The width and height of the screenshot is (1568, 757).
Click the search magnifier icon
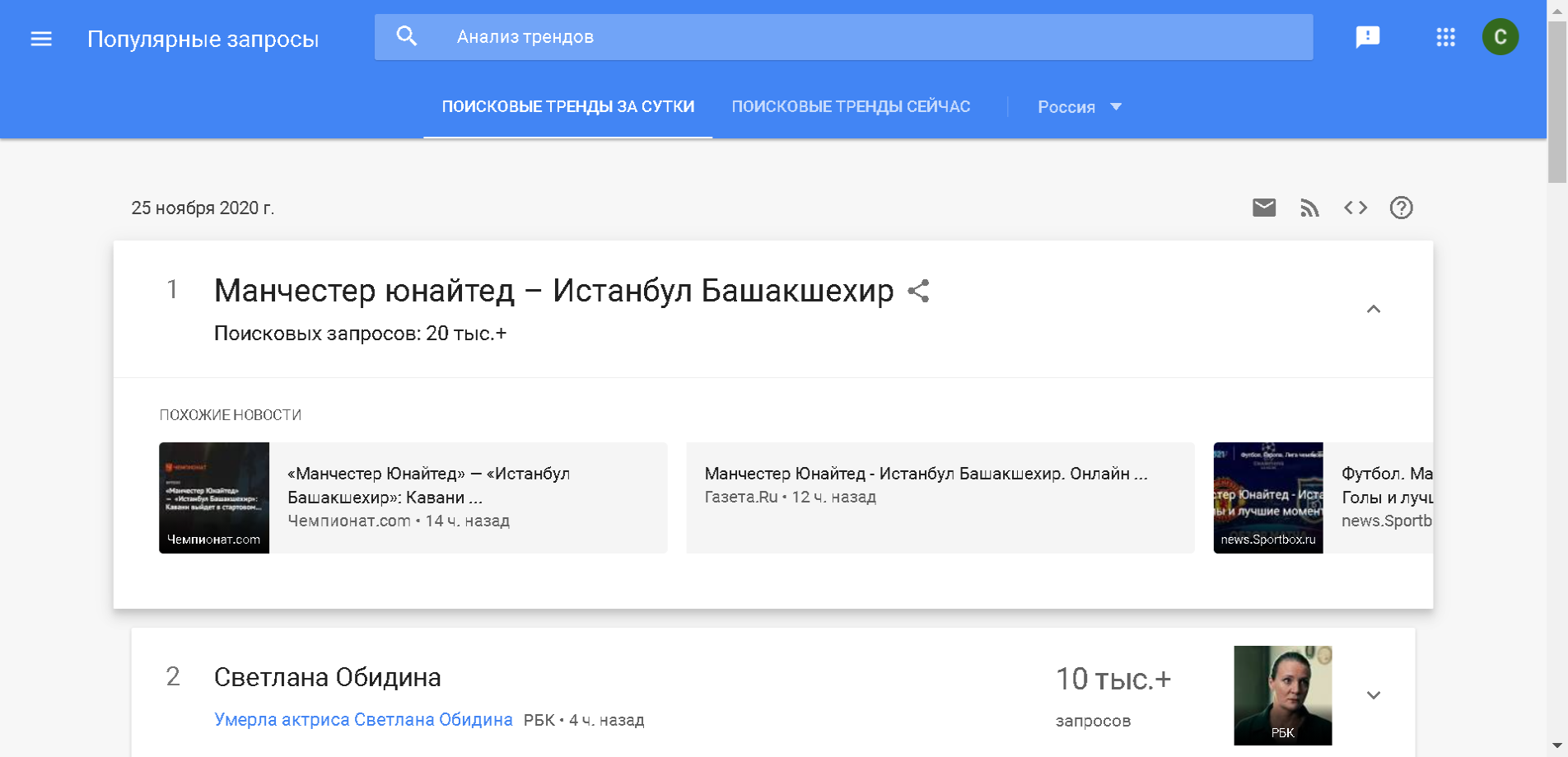point(407,36)
